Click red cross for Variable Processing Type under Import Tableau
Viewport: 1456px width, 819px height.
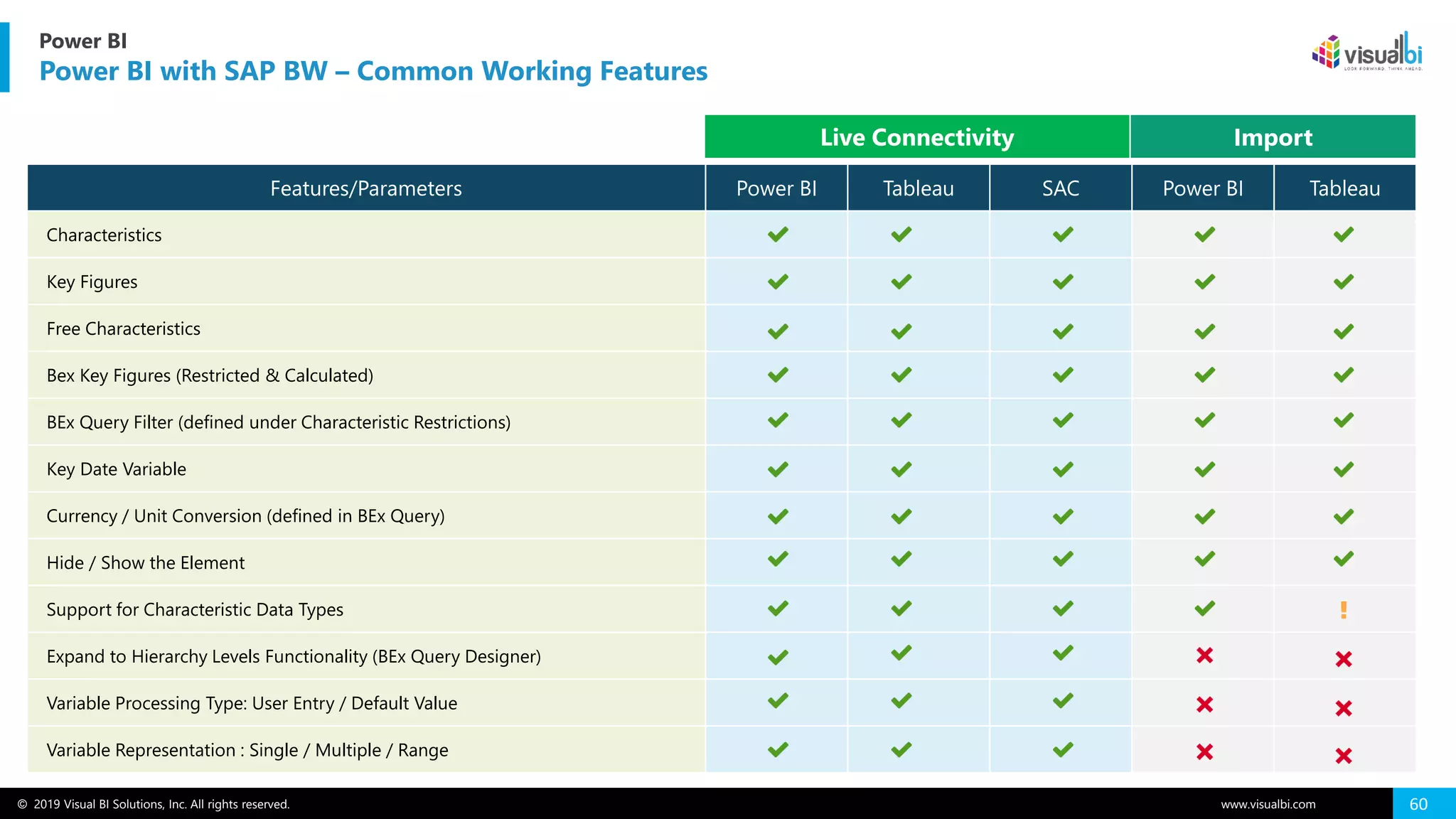click(x=1344, y=708)
